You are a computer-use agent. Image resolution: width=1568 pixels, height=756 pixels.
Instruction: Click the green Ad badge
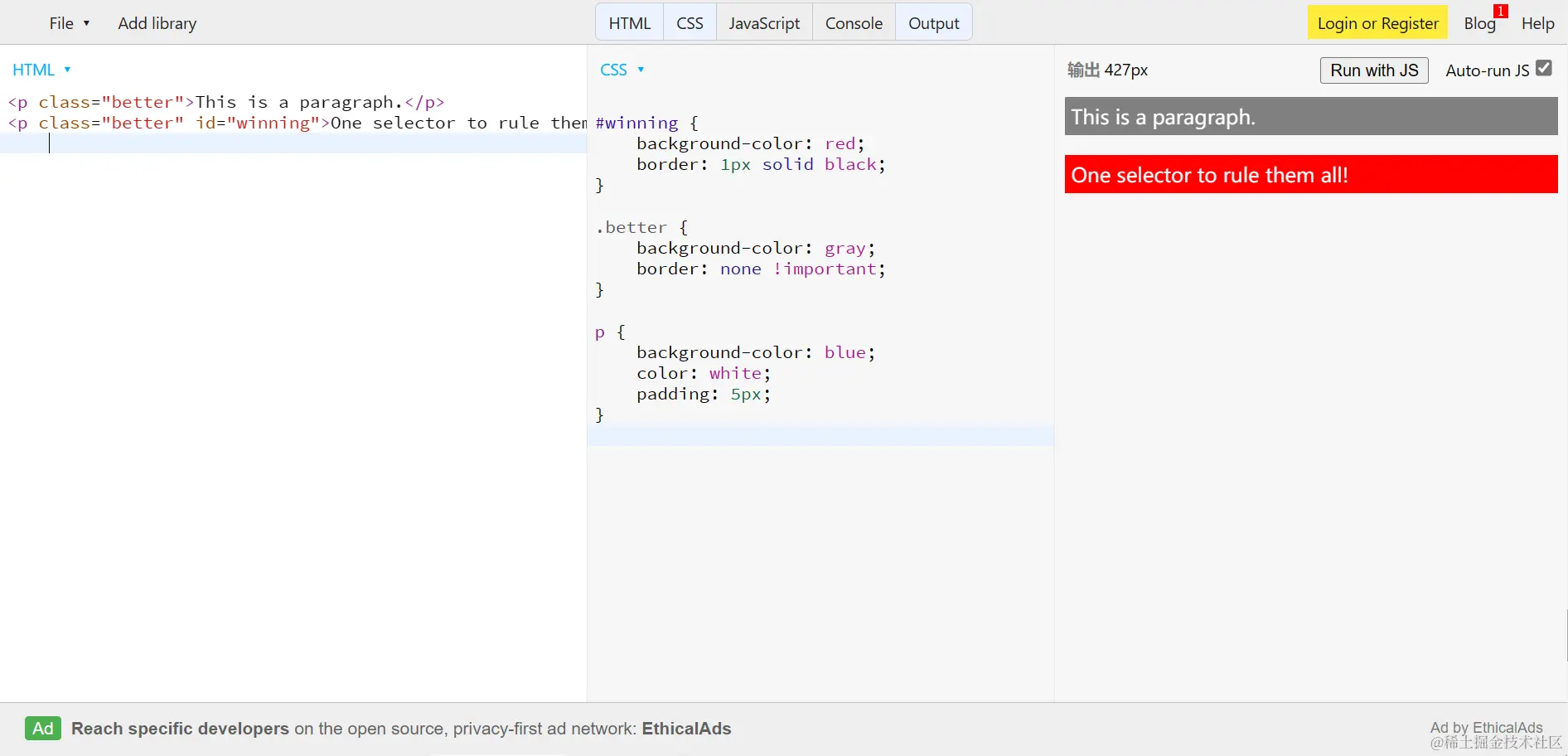point(43,729)
